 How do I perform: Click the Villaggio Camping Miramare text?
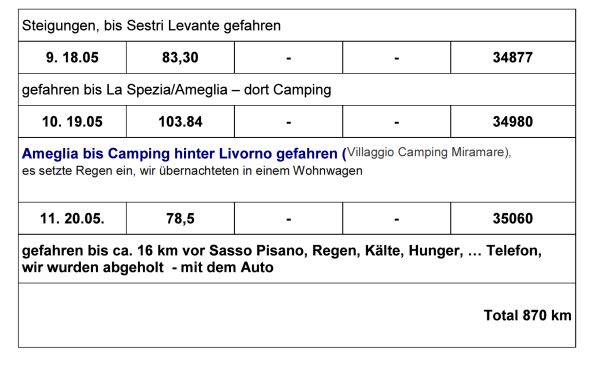[x=429, y=152]
